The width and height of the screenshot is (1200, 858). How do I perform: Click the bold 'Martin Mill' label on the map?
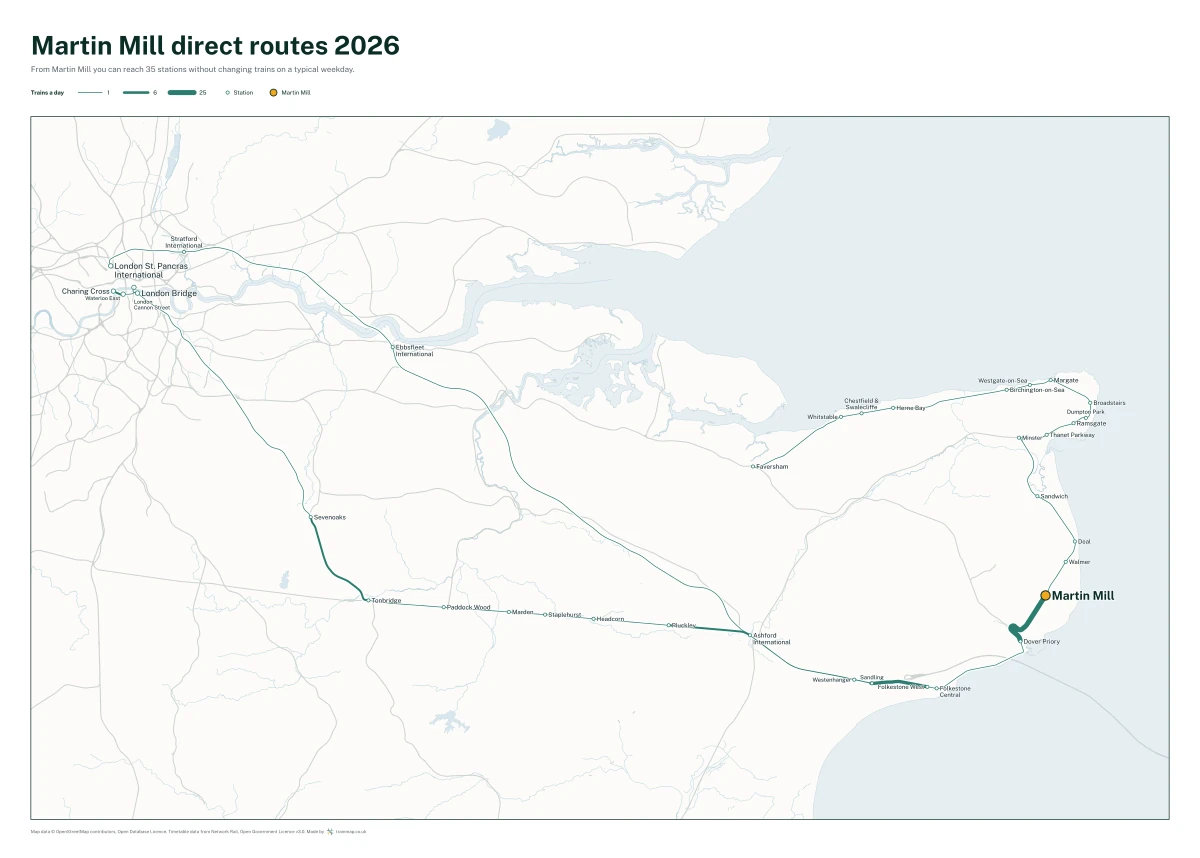tap(1083, 595)
